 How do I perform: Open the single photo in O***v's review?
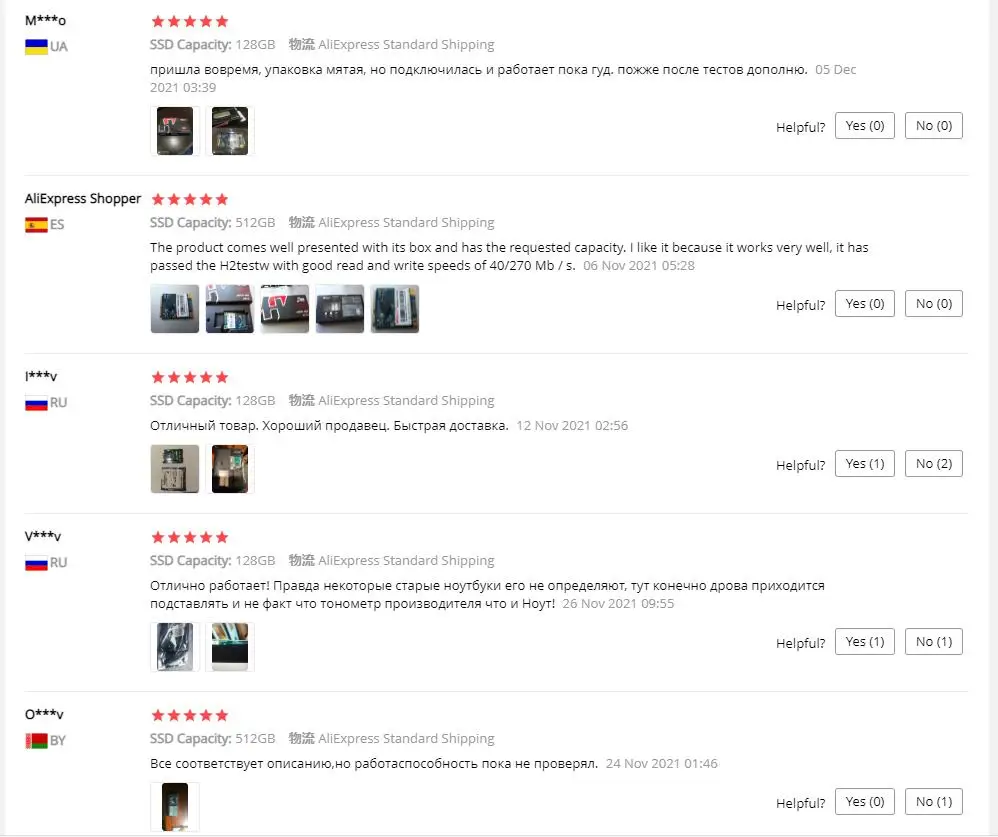tap(175, 807)
